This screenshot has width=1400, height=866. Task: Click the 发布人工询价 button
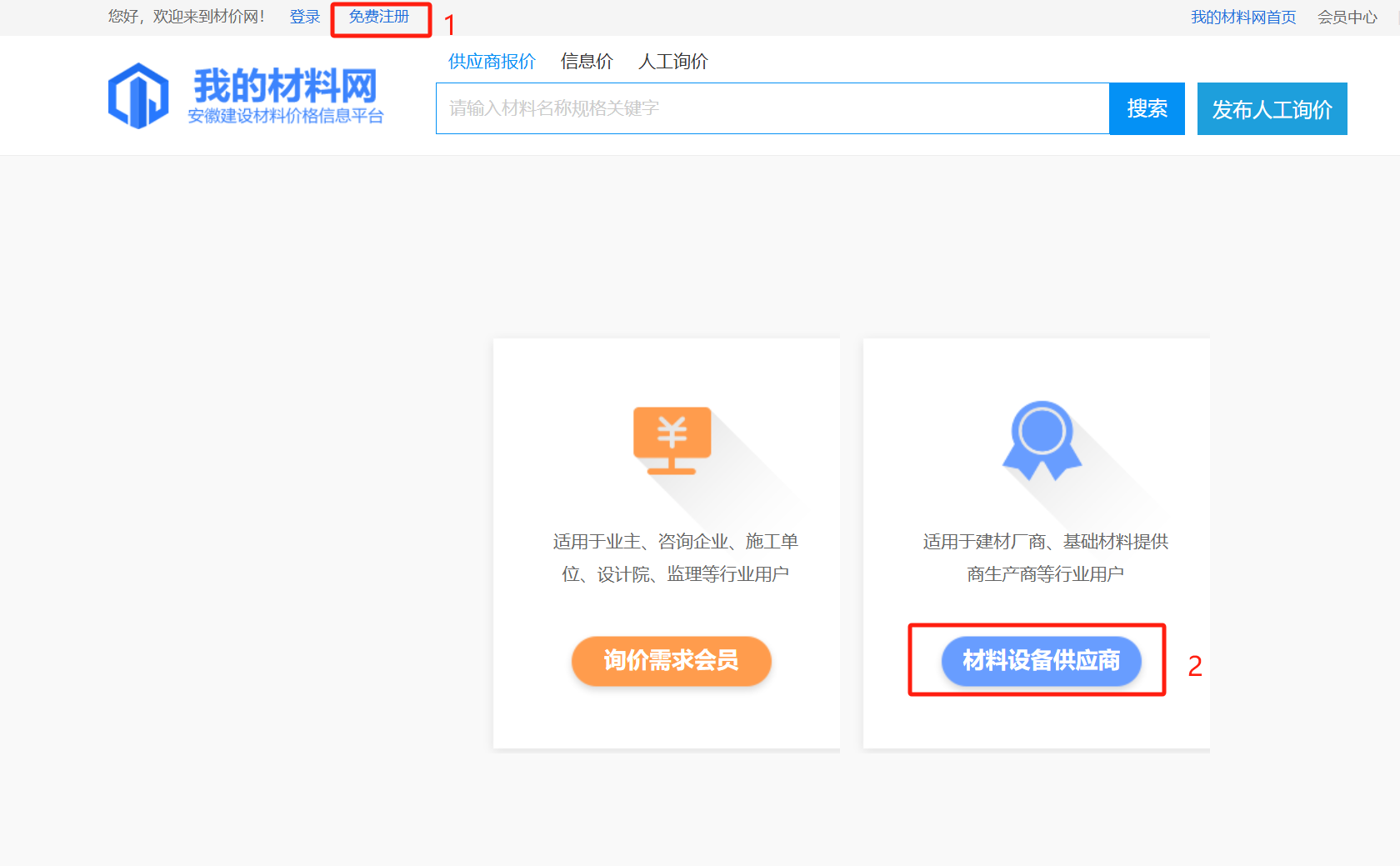tap(1272, 109)
